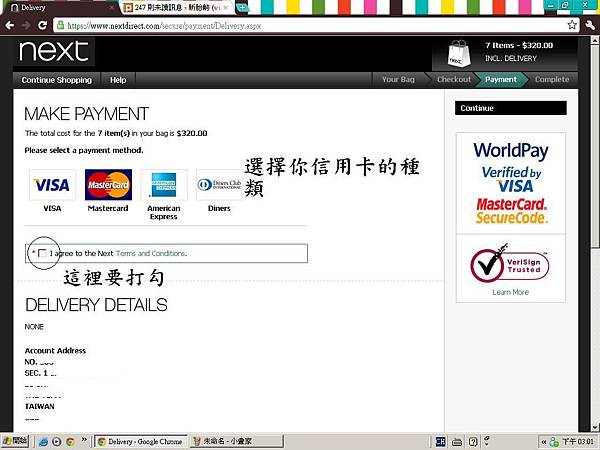Reload the page with the refresh icon
The image size is (600, 450).
(x=42, y=25)
